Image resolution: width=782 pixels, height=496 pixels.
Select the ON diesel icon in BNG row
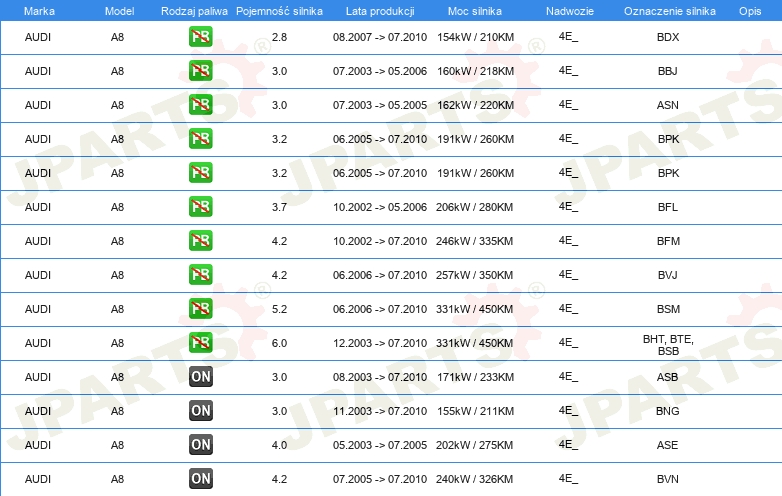click(200, 411)
